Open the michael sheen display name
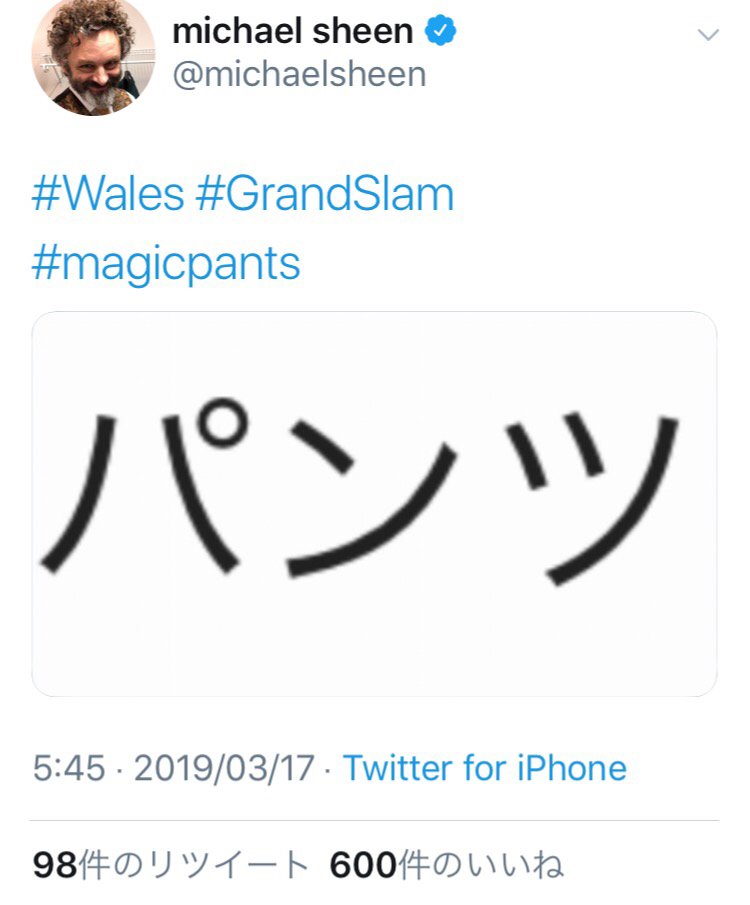The image size is (750, 905). (293, 31)
